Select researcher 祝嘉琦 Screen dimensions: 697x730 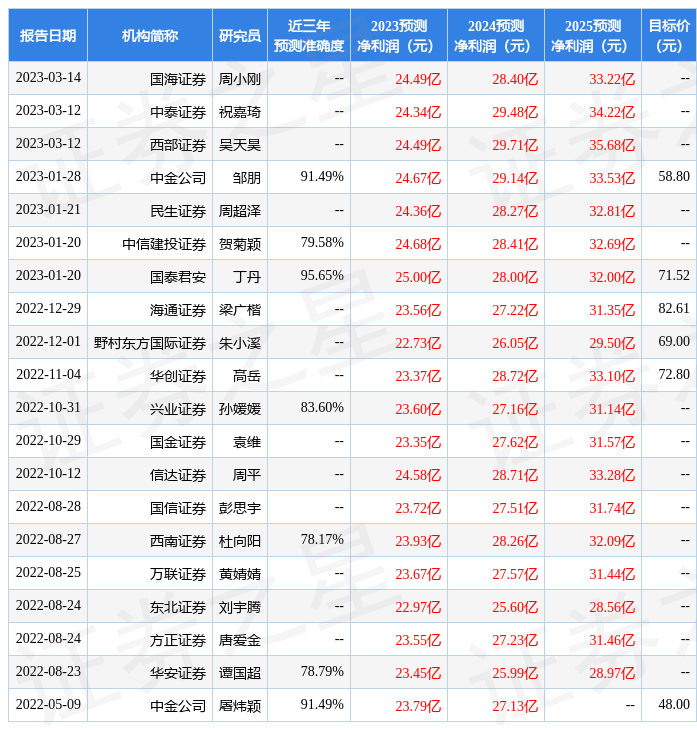(240, 112)
